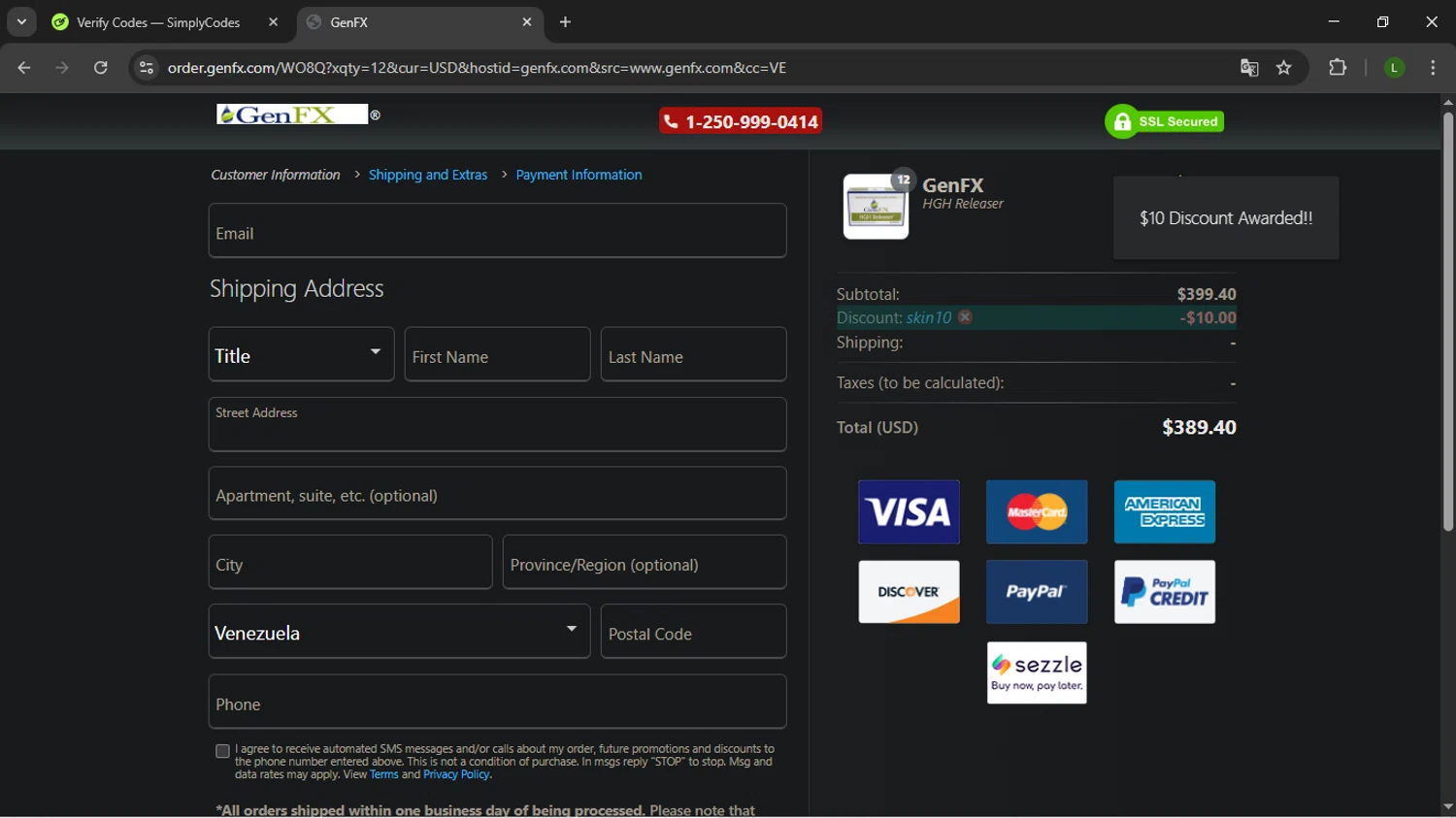Click the phone number 1-250-999-0414 button
Viewport: 1456px width, 818px height.
pos(741,121)
